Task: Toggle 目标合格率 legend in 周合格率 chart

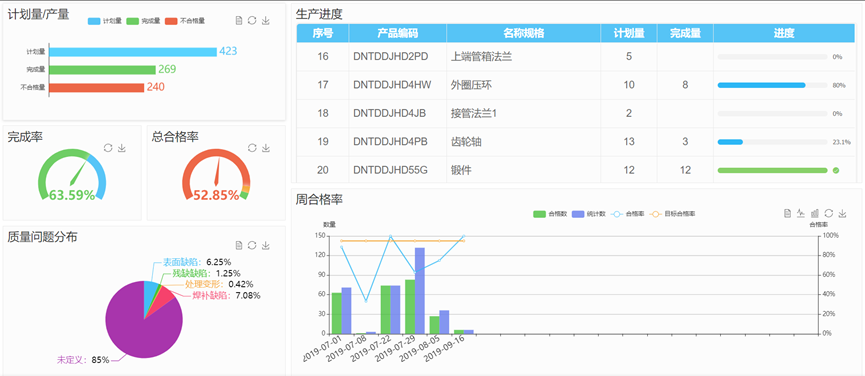Action: pyautogui.click(x=673, y=213)
